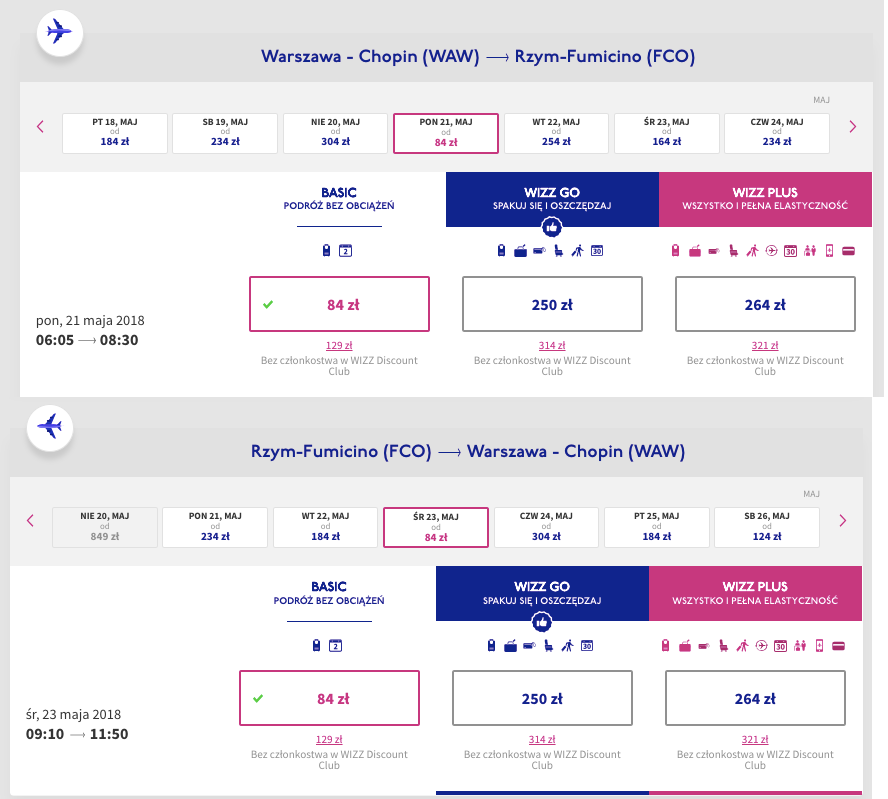Click the return BASIC column header
The width and height of the screenshot is (888, 799).
[329, 593]
